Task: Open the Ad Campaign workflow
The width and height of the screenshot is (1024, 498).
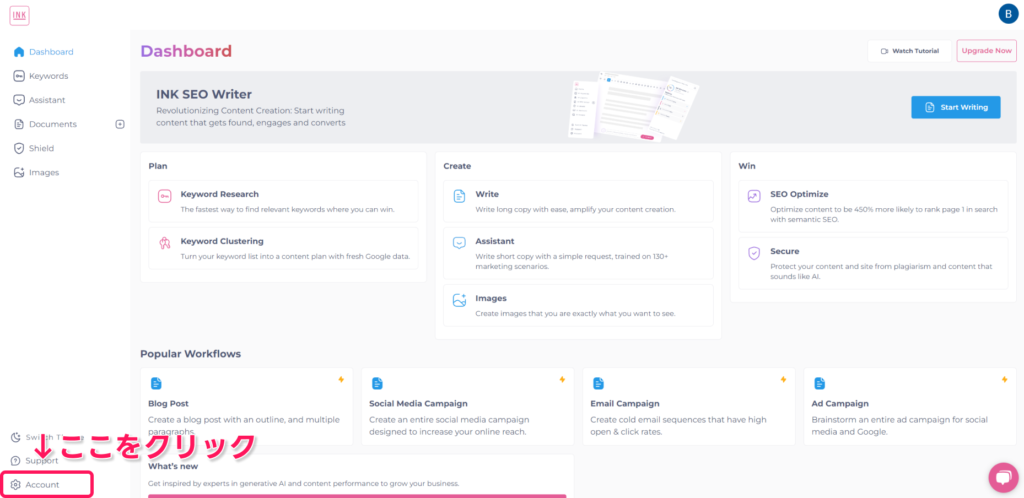Action: [910, 406]
